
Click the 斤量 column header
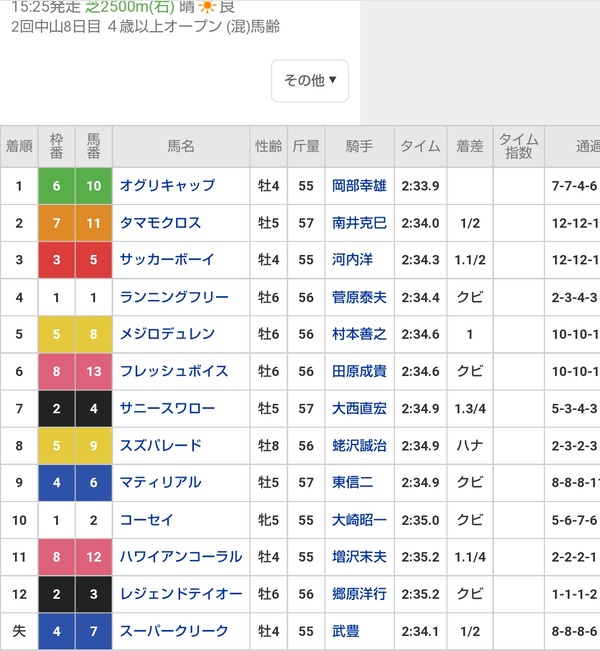click(306, 146)
